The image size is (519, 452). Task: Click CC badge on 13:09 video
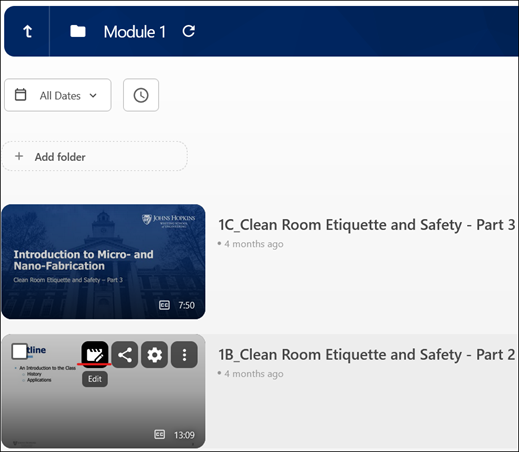tap(160, 434)
